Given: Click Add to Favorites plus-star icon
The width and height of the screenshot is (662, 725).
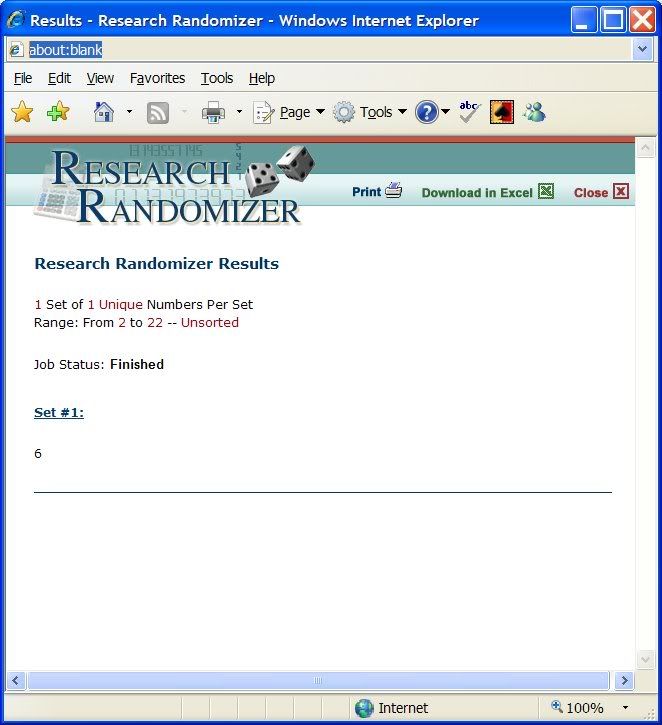Looking at the screenshot, I should [58, 112].
